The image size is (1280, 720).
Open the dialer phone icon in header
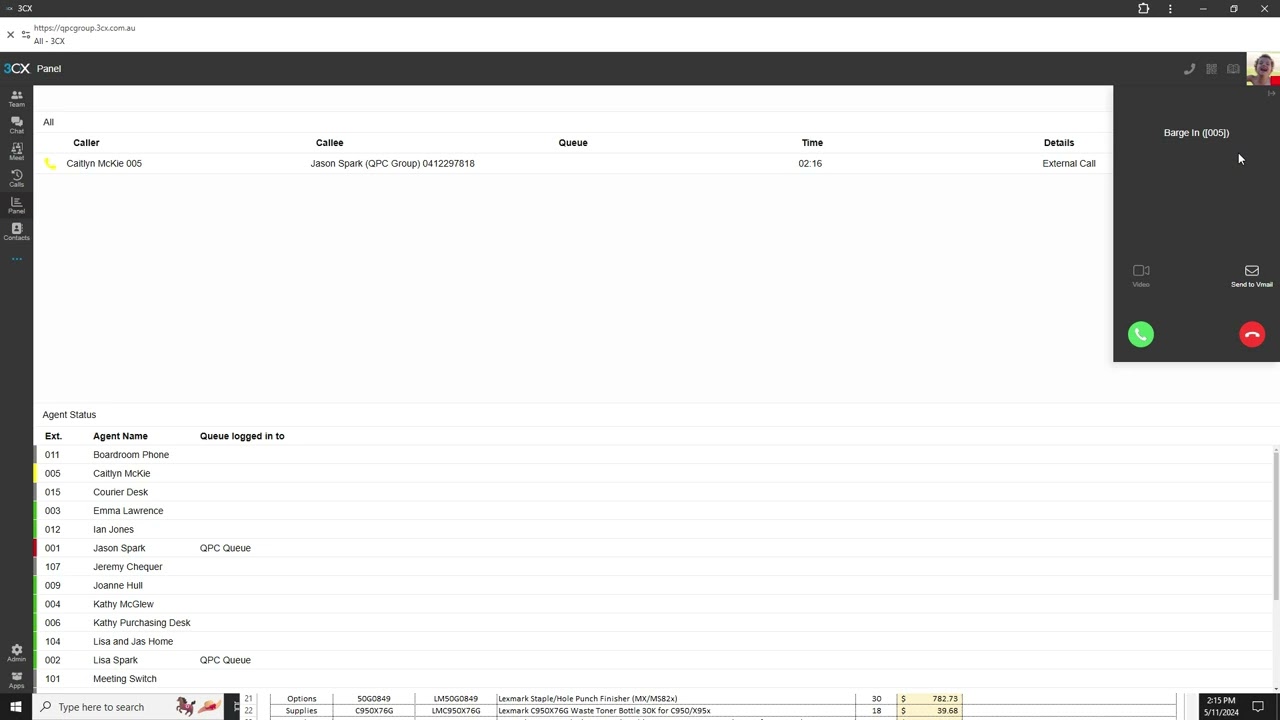pyautogui.click(x=1189, y=69)
